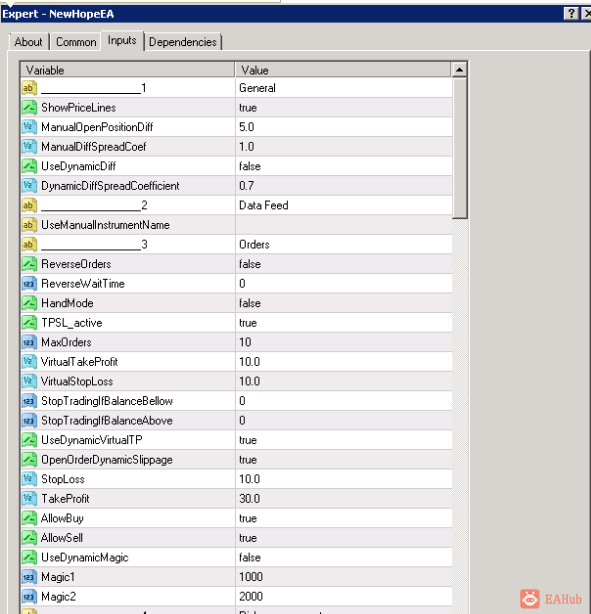
Task: Open the Dependencies tab
Action: tap(183, 42)
